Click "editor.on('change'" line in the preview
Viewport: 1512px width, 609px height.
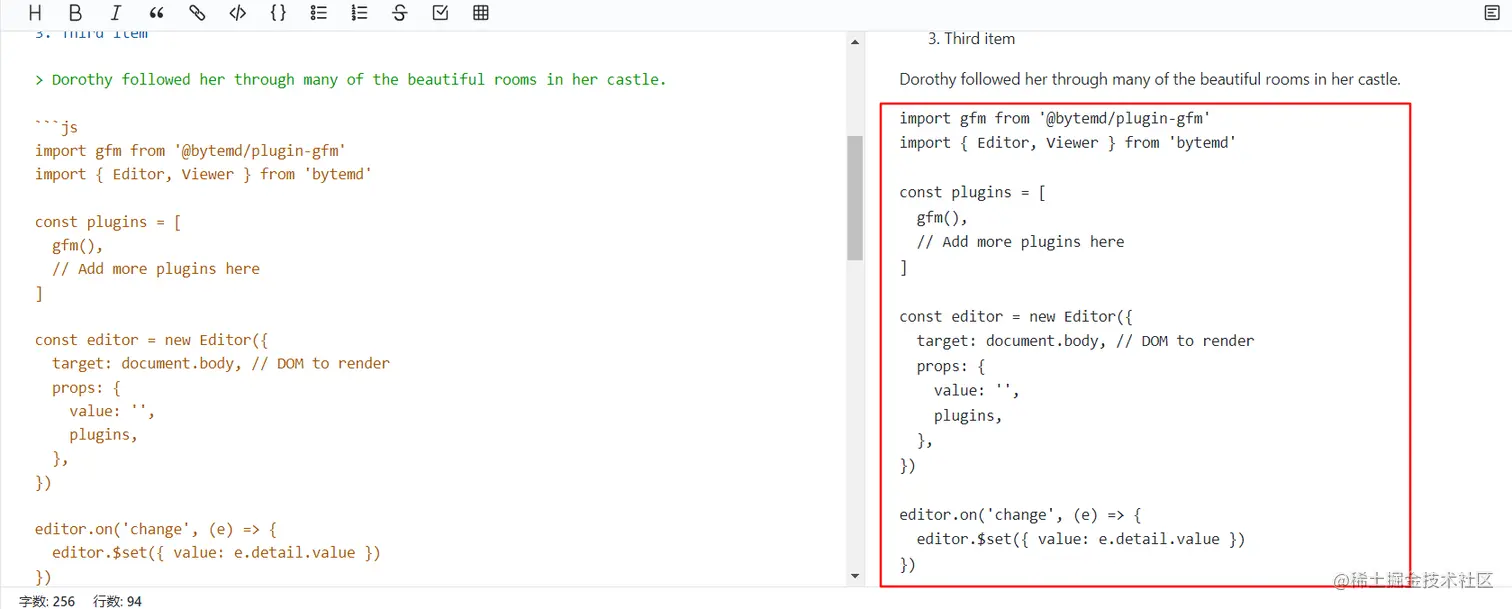(x=1020, y=515)
